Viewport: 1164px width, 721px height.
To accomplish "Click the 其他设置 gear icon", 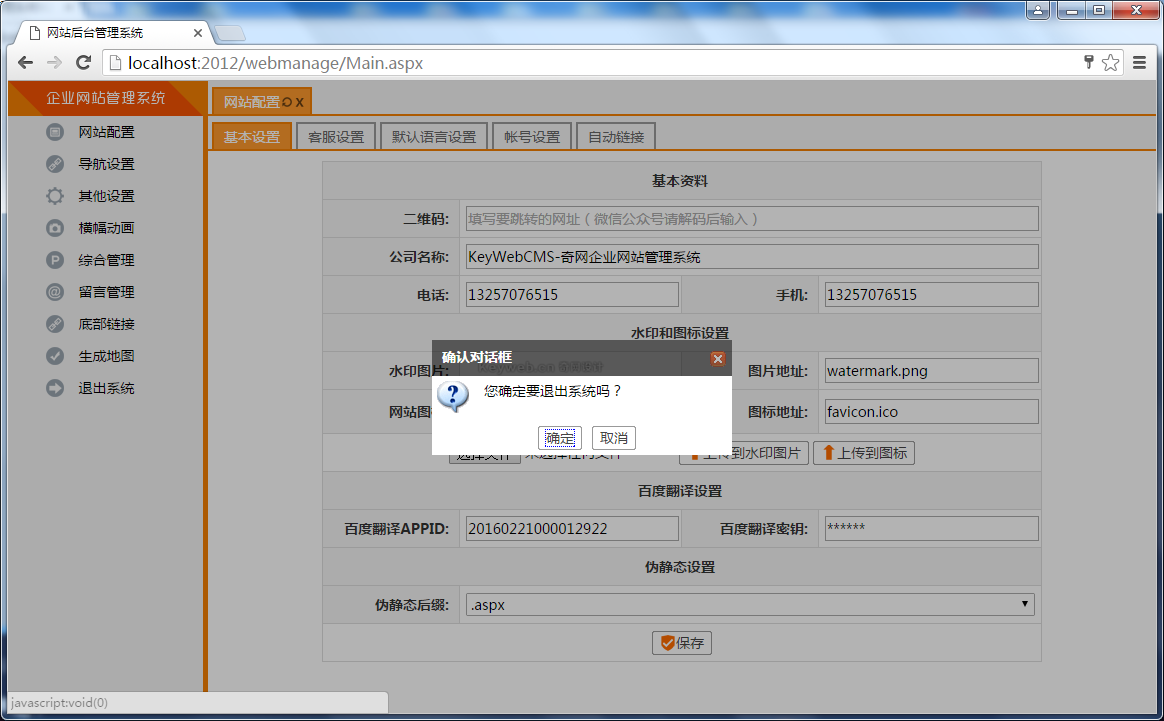I will (x=55, y=196).
